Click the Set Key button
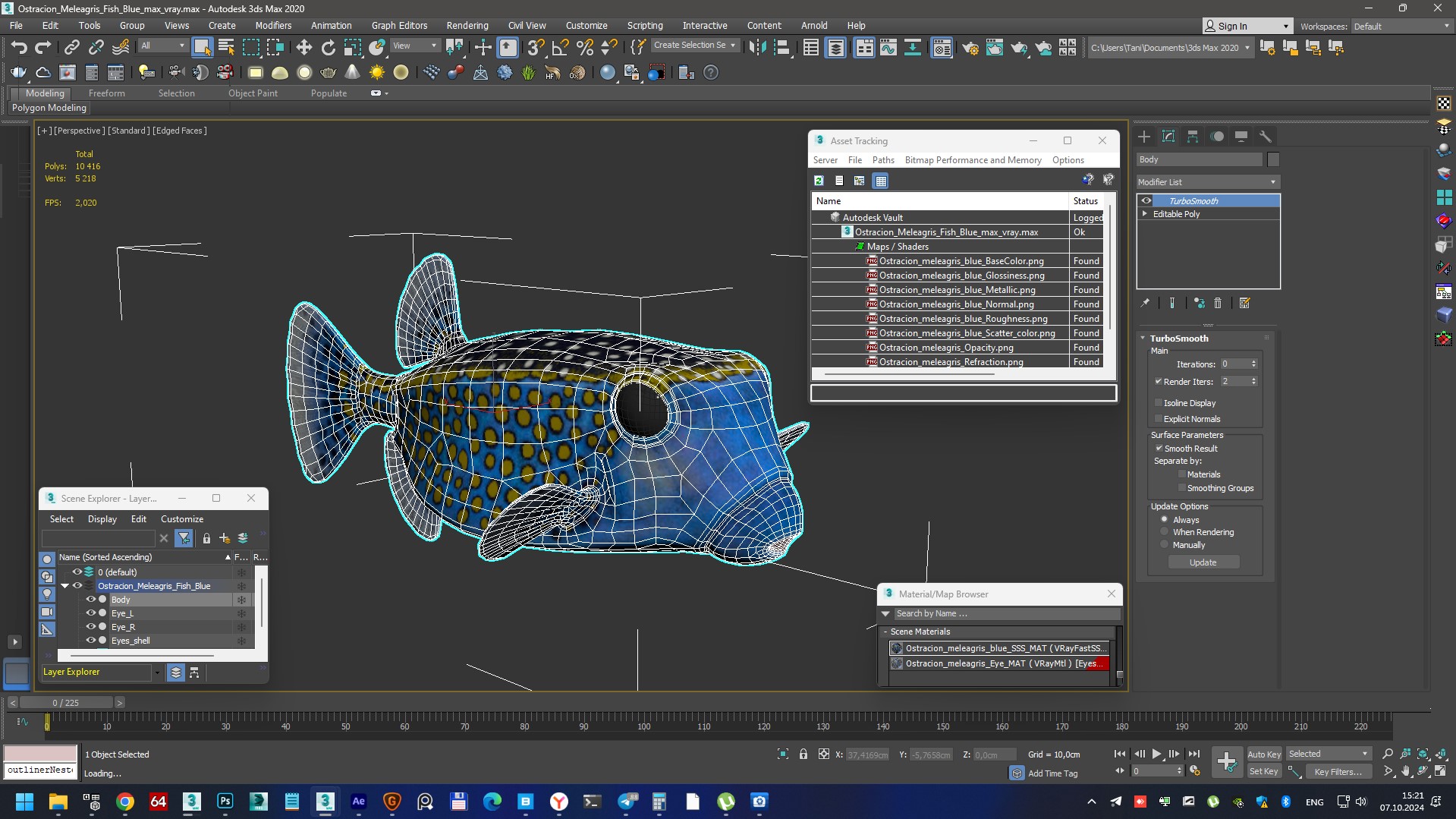This screenshot has height=819, width=1456. click(1264, 771)
